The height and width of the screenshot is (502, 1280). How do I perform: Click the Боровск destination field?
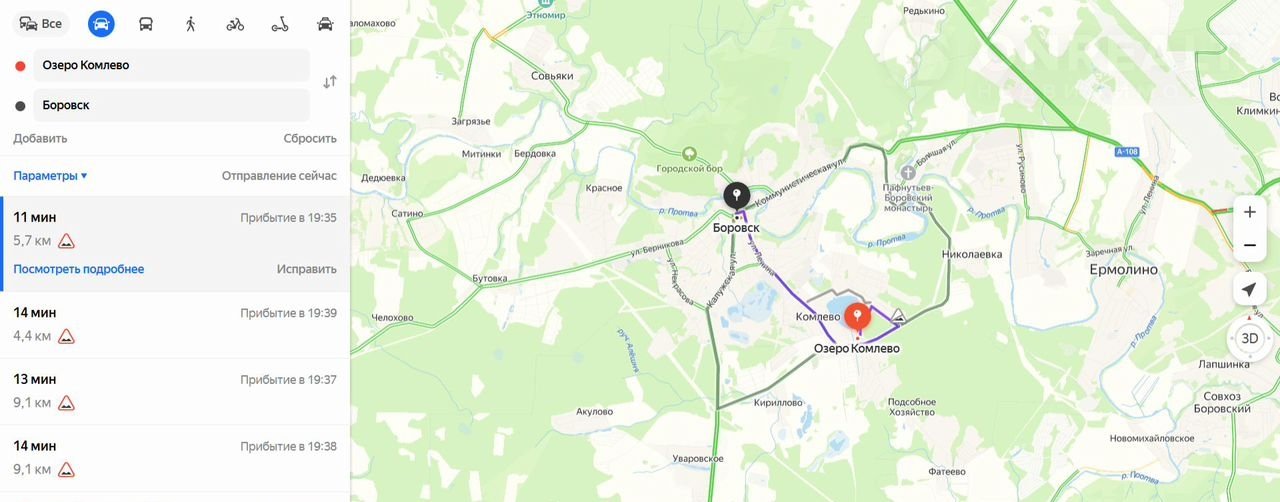[171, 105]
